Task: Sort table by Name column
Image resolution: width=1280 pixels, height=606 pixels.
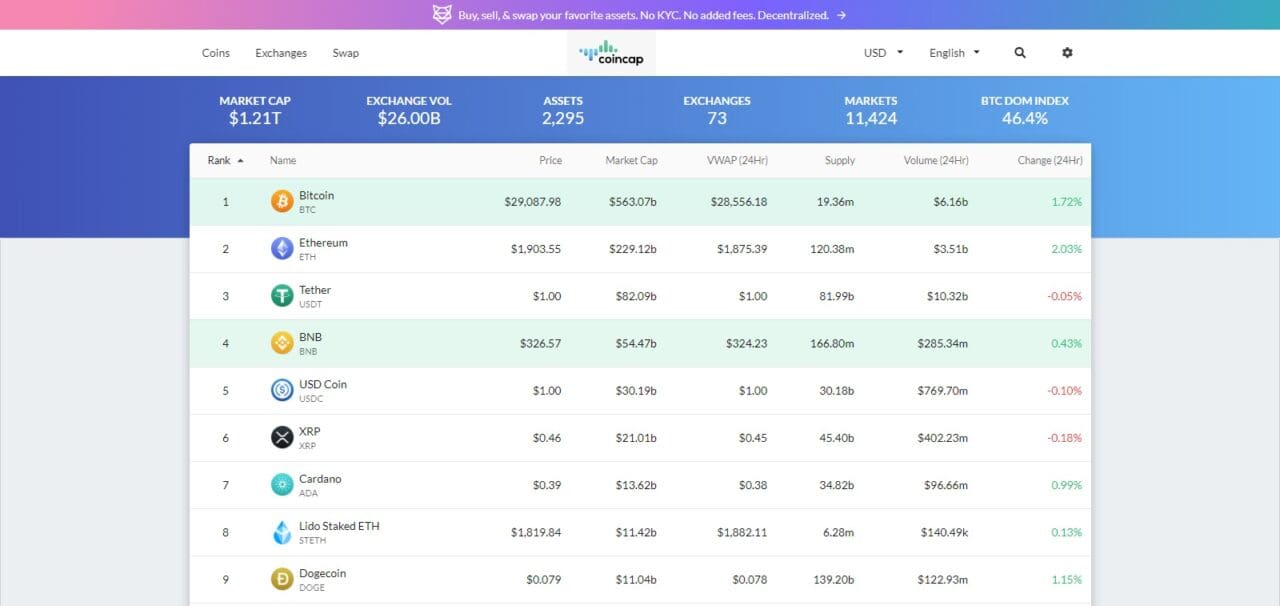Action: (x=283, y=160)
